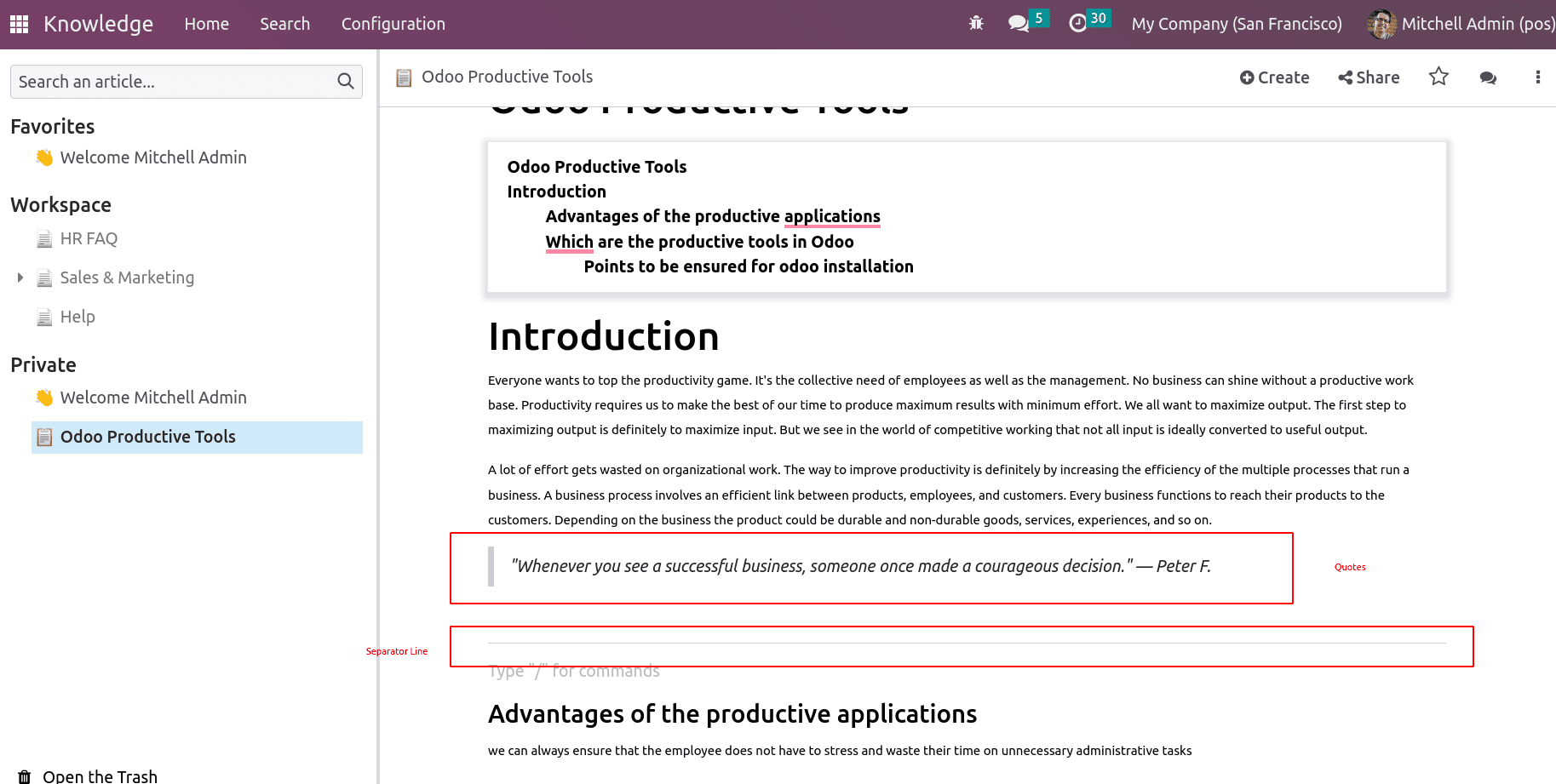The image size is (1556, 784).
Task: Click the article icon next to the header title
Action: coord(404,77)
